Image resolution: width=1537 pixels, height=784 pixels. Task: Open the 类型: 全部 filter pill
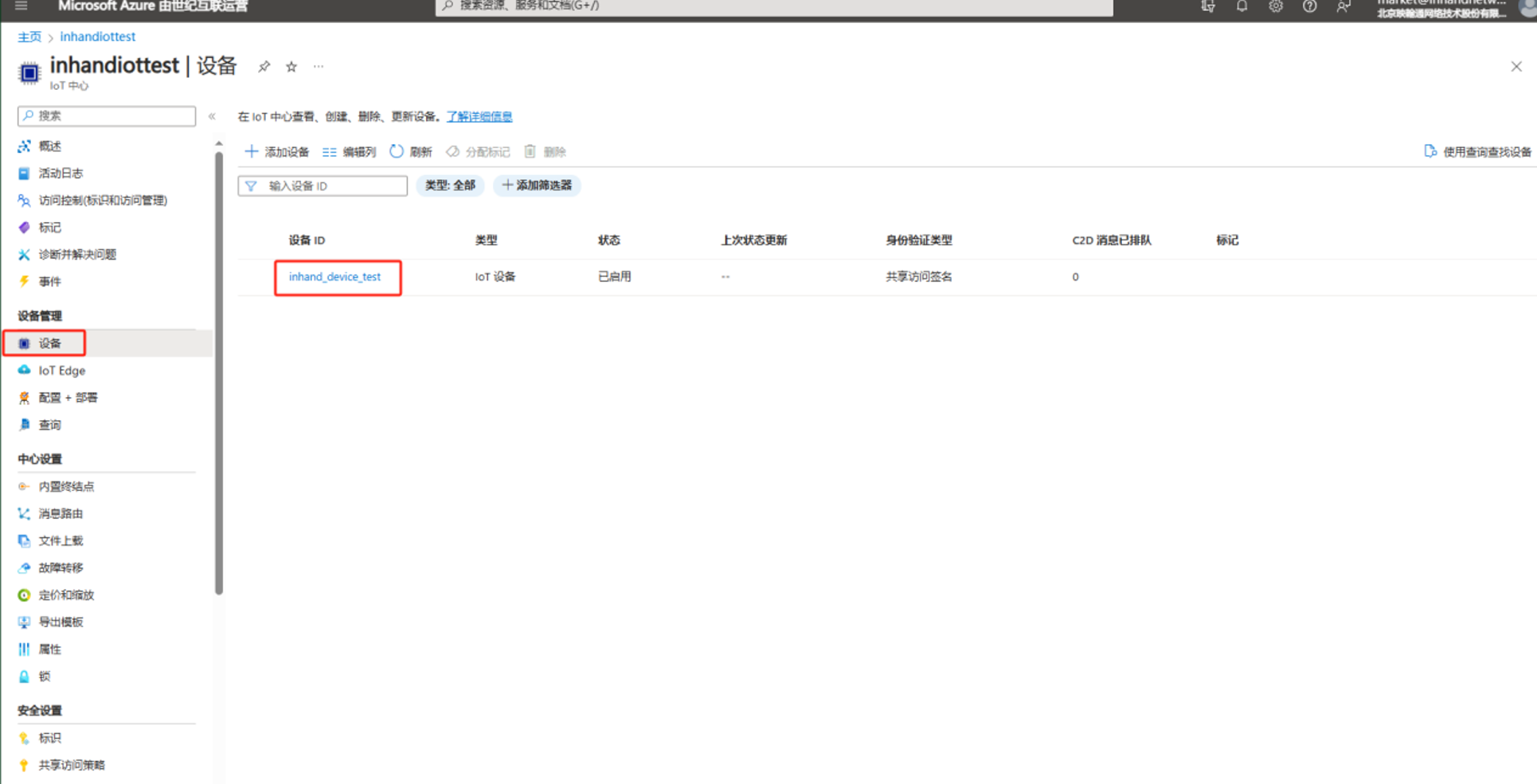click(450, 185)
